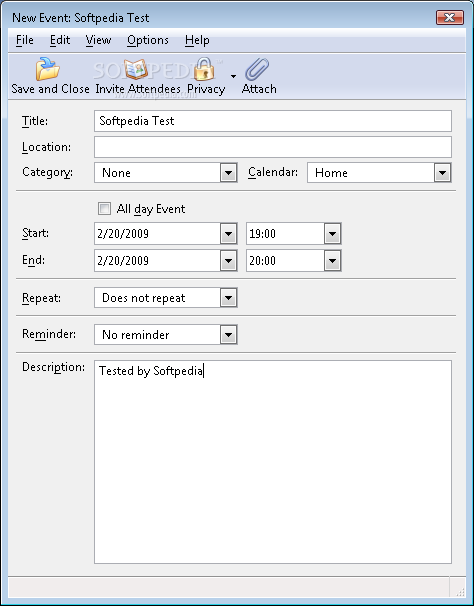Open the File menu
Screen dimensions: 474x606
point(25,40)
